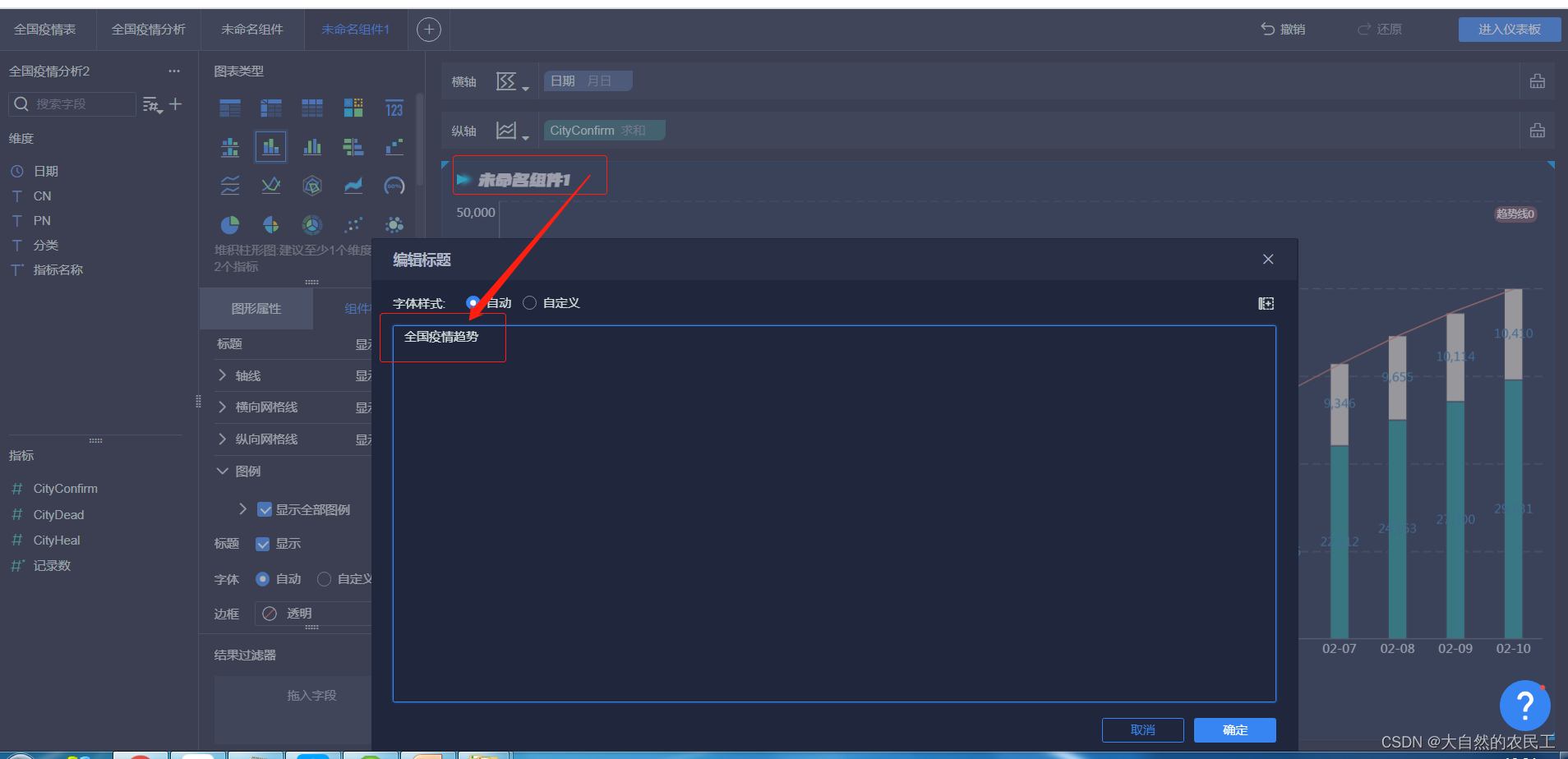Viewport: 1568px width, 759px height.
Task: Click the 还原 redo button
Action: (1380, 30)
